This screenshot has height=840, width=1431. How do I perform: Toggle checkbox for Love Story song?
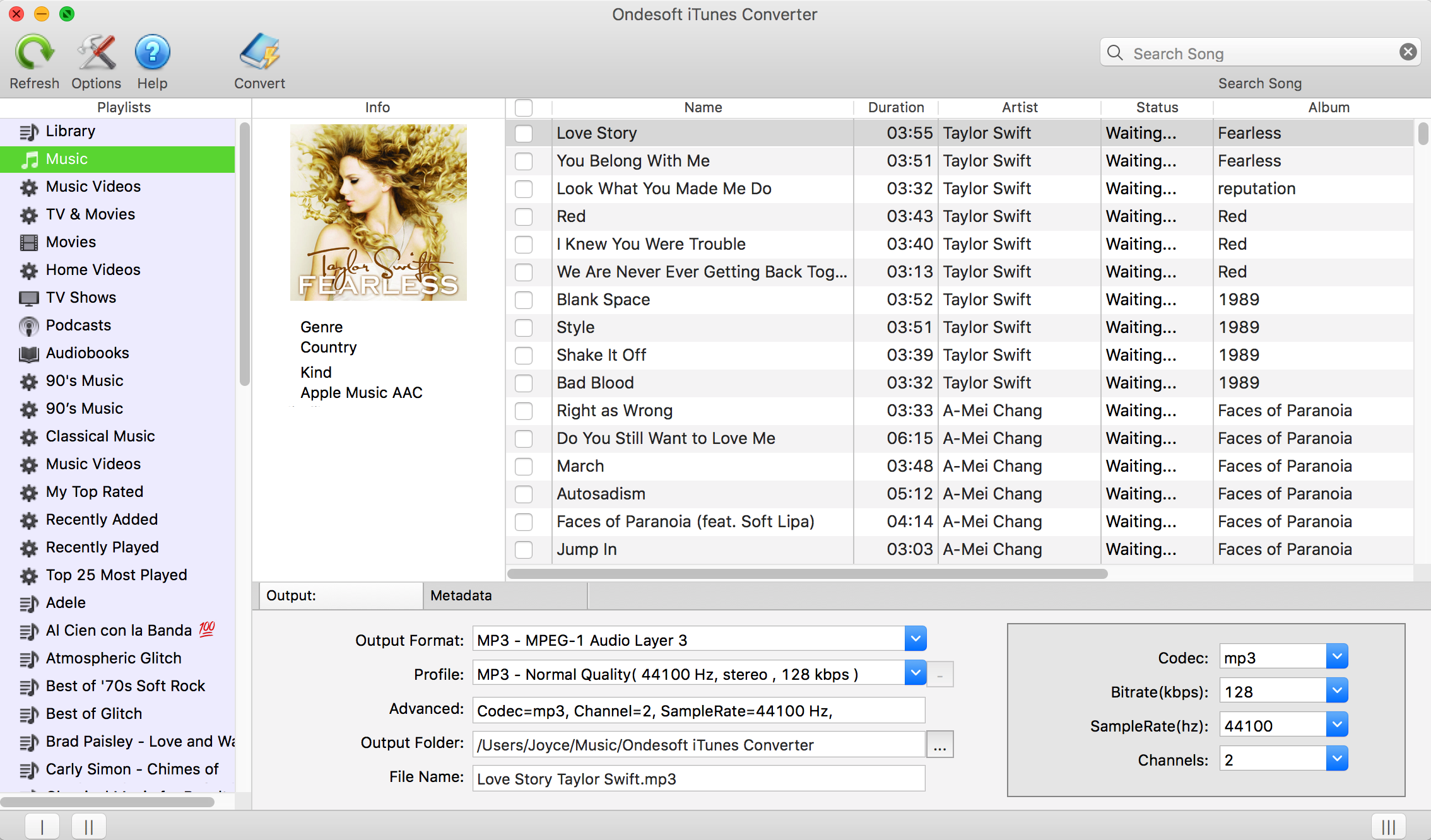524,133
